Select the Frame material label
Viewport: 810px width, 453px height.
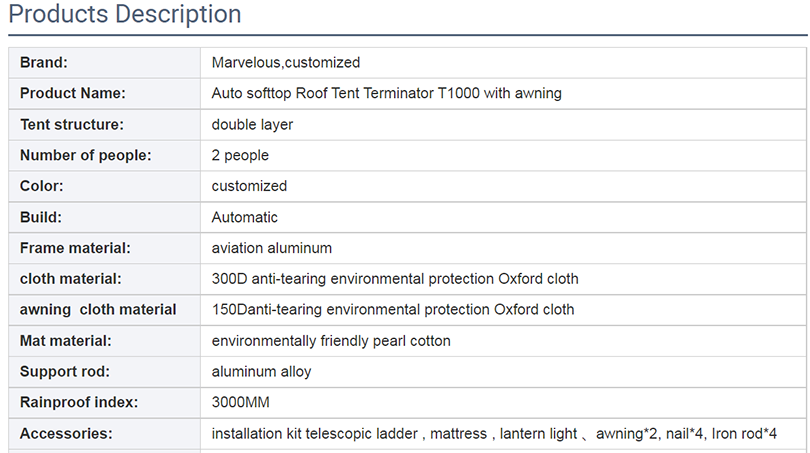pyautogui.click(x=75, y=248)
